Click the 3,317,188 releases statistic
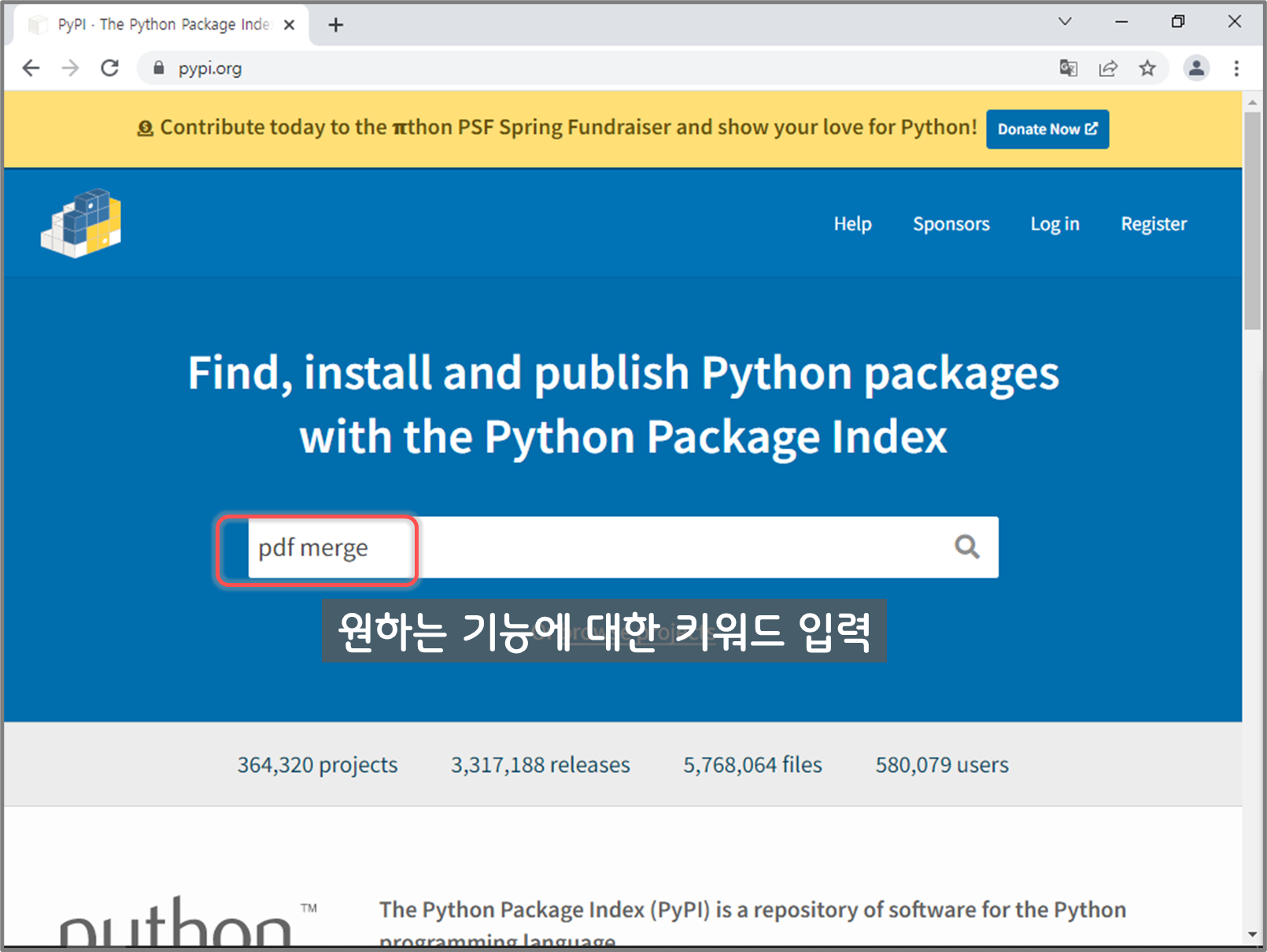1267x952 pixels. pyautogui.click(x=541, y=765)
